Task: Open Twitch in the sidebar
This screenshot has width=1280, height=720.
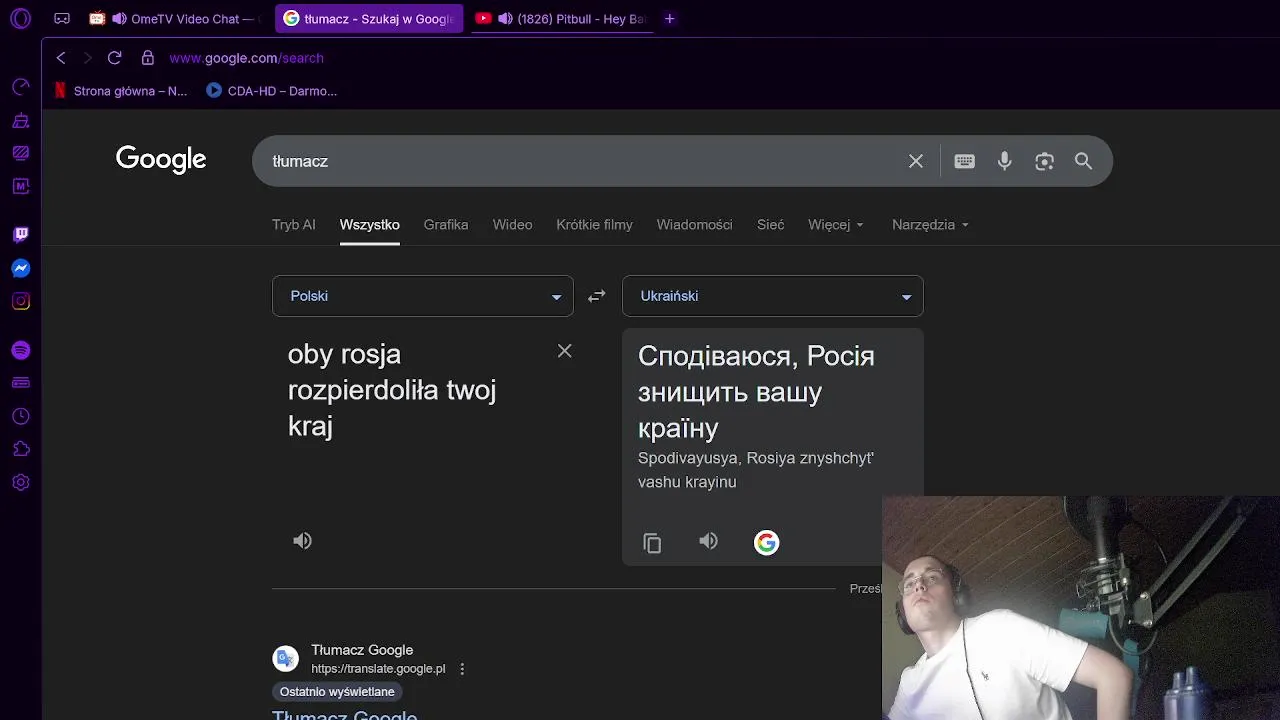Action: [20, 235]
